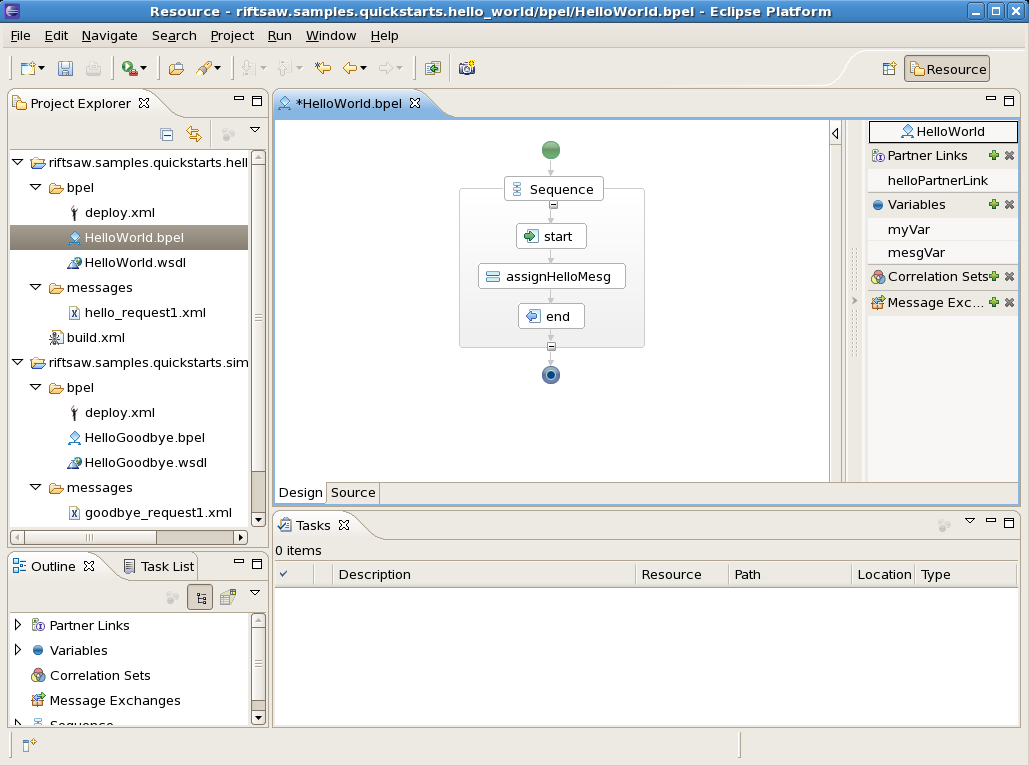Open Project Explorer view menu dropdown
This screenshot has width=1029, height=766.
[255, 130]
